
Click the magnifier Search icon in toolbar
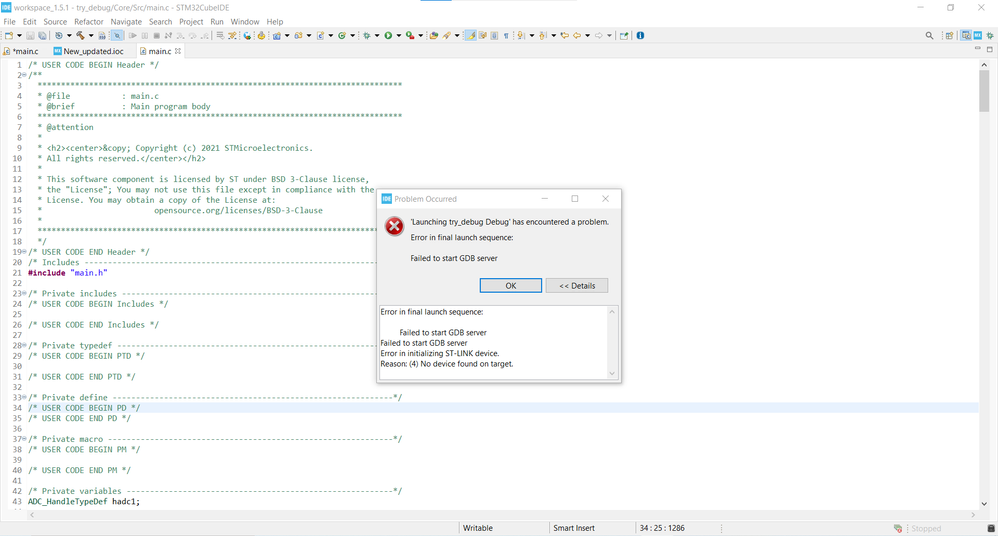click(929, 36)
